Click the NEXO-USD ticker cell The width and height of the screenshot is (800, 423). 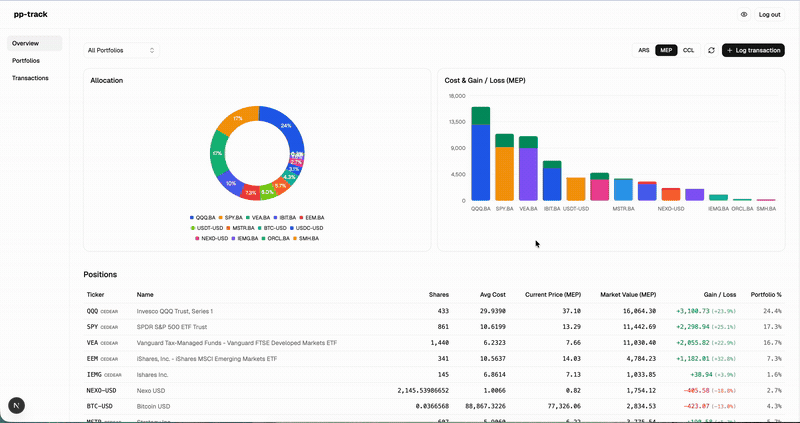coord(101,390)
